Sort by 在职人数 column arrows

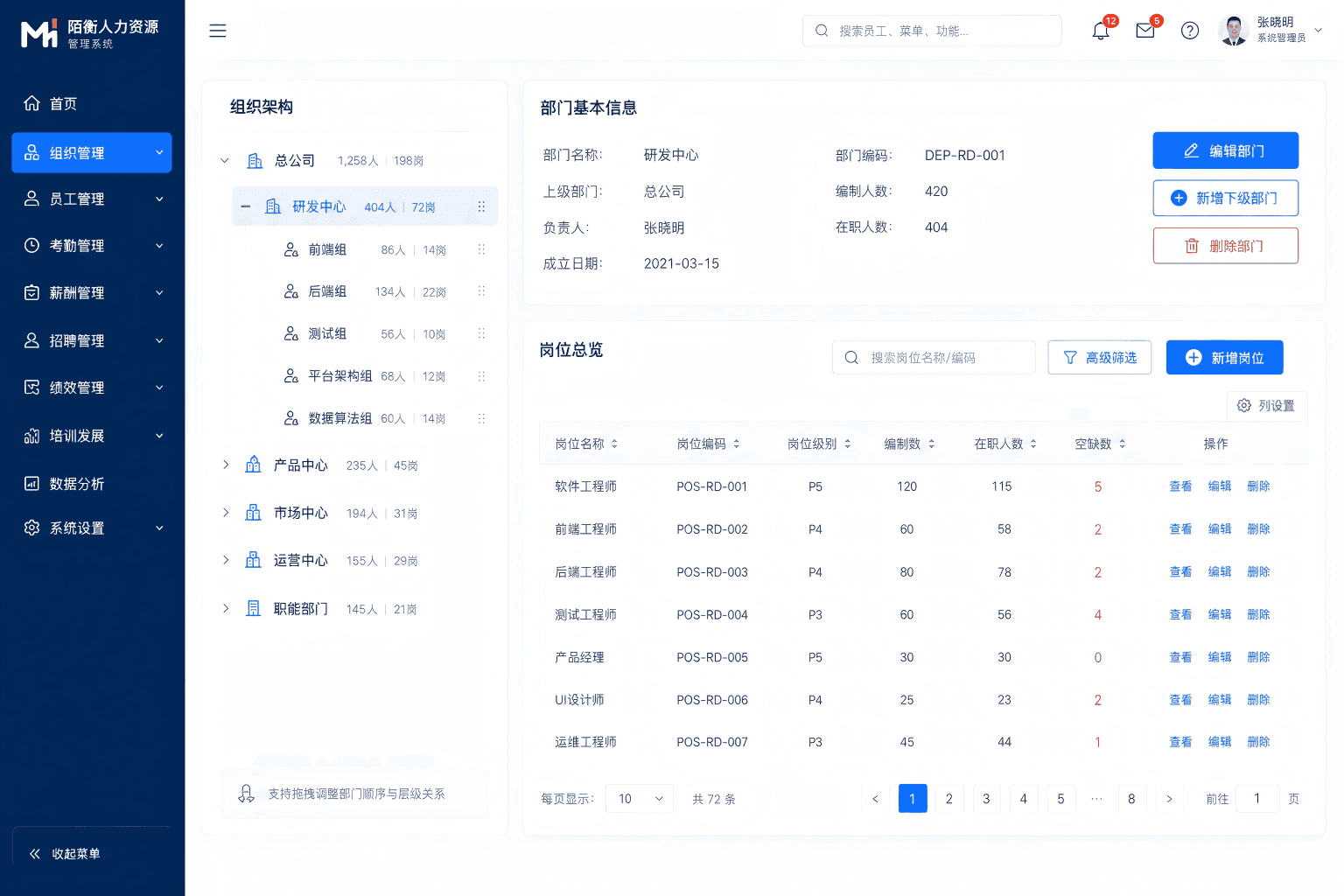[1033, 444]
